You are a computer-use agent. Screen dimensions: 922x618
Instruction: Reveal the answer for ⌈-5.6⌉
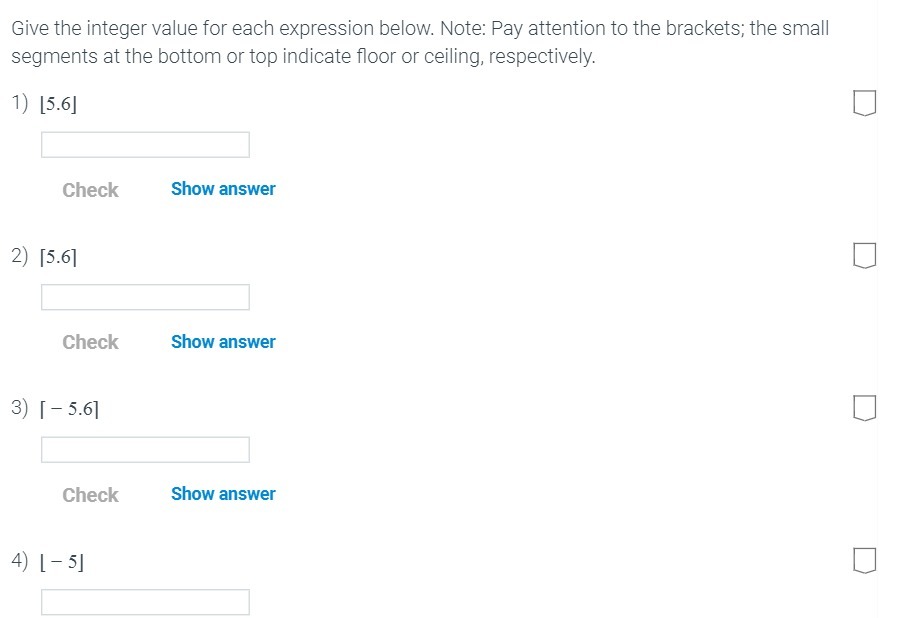[x=222, y=493]
